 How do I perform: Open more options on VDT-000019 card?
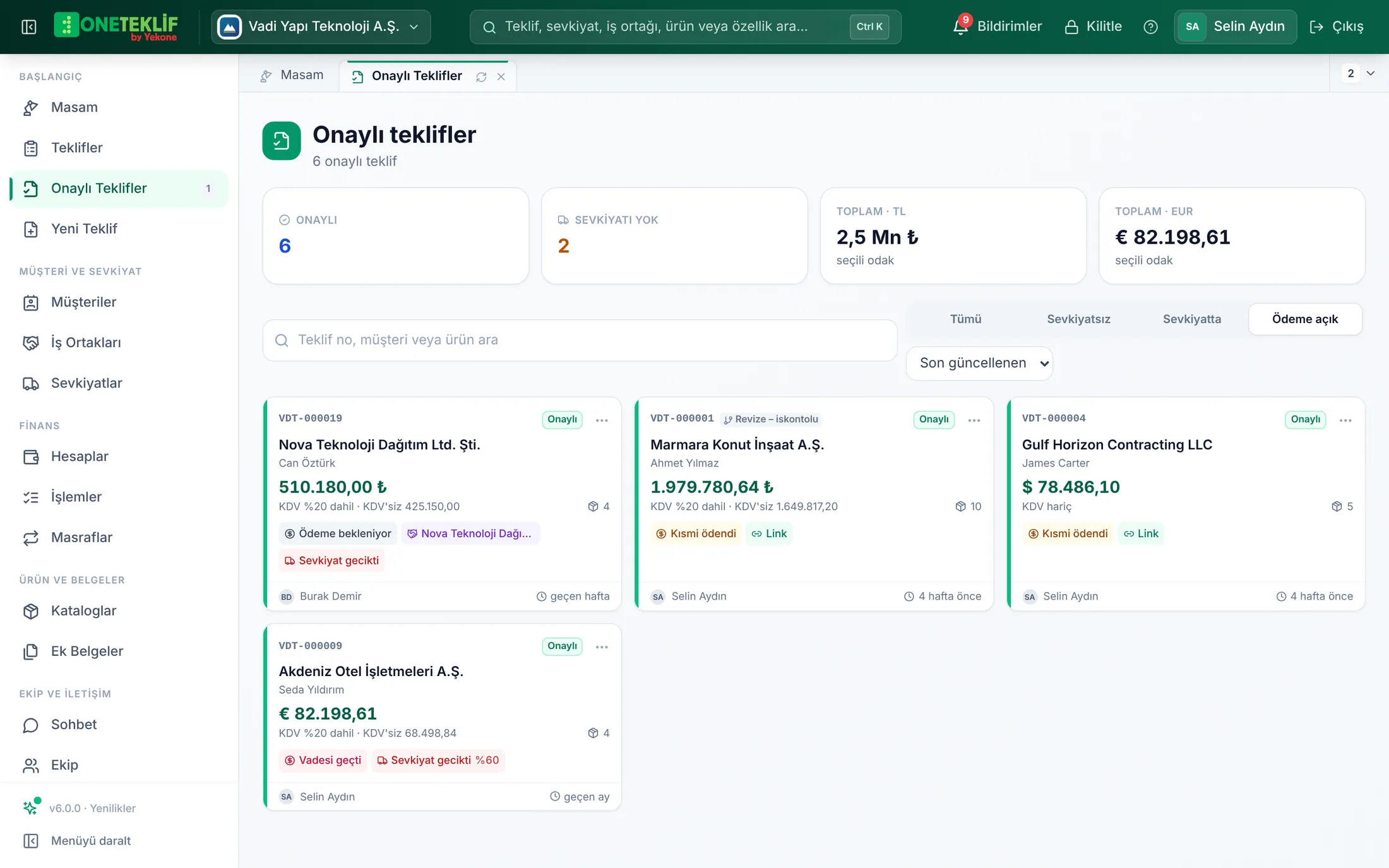pos(602,420)
